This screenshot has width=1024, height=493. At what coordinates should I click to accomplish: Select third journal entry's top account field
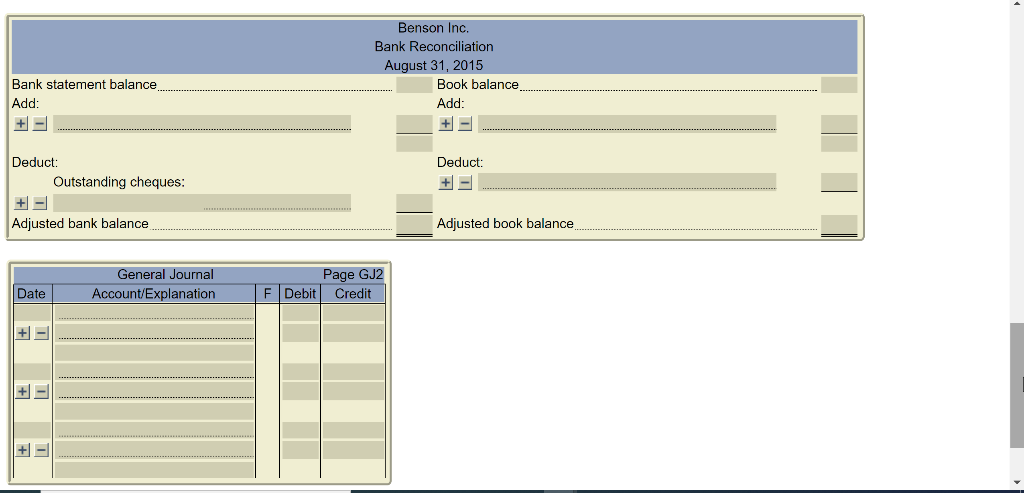pyautogui.click(x=154, y=430)
